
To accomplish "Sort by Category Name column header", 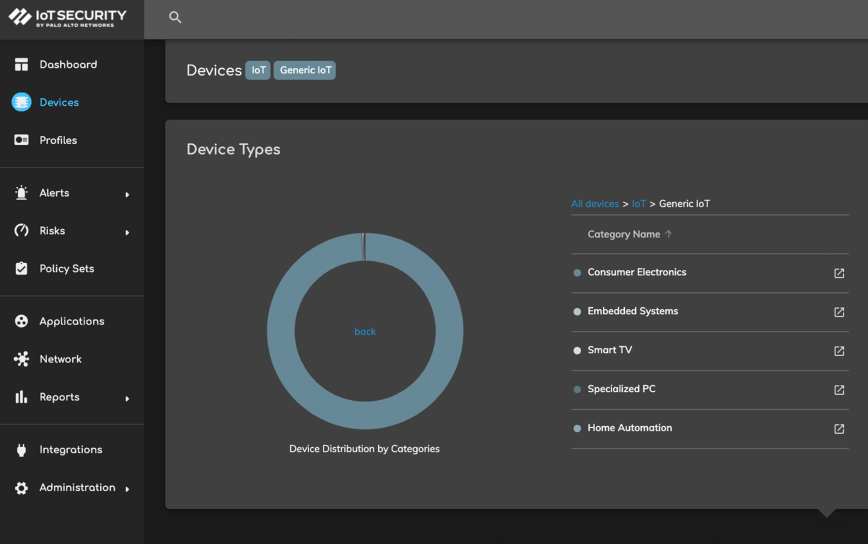I will pyautogui.click(x=624, y=234).
